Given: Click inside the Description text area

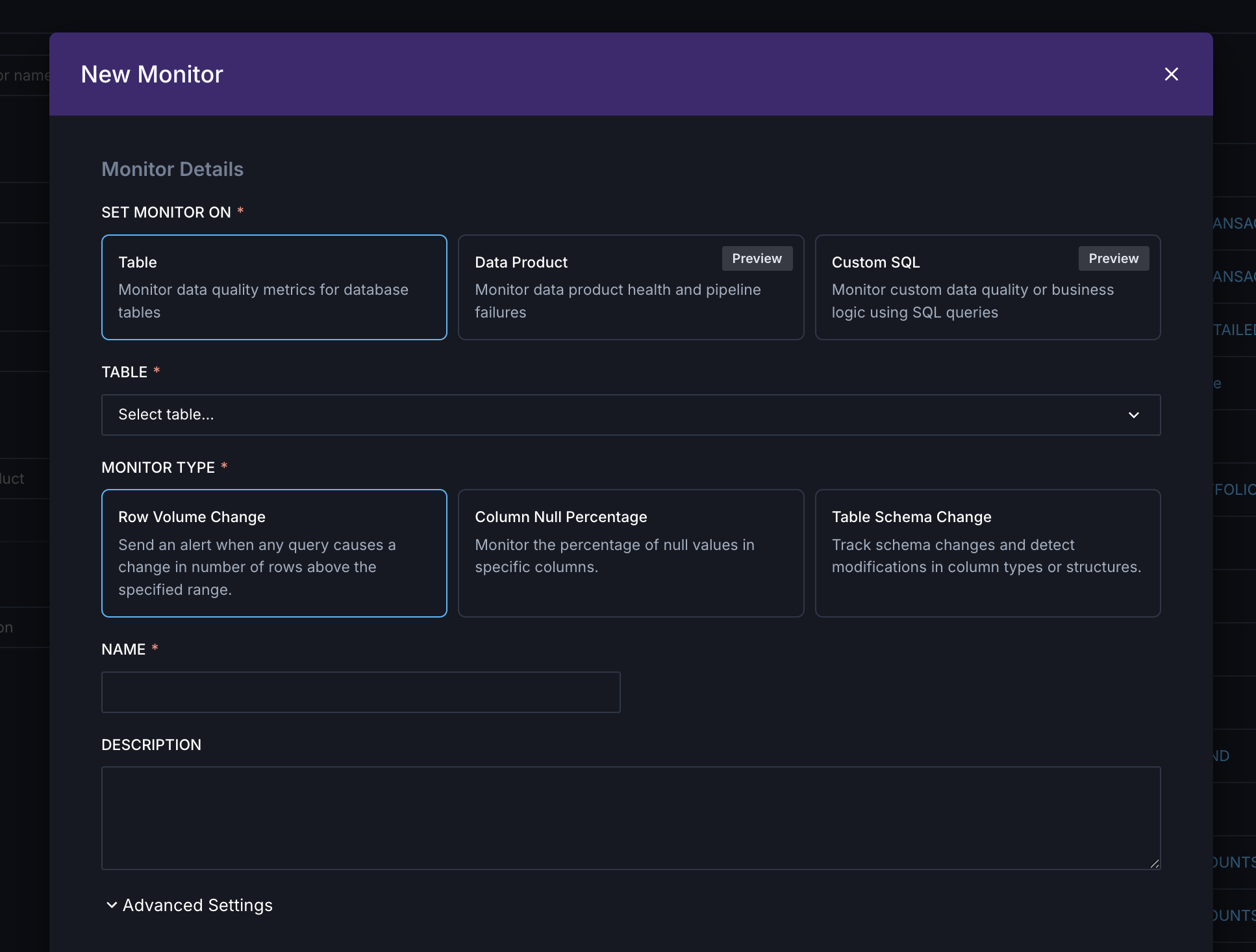Looking at the screenshot, I should pos(630,818).
